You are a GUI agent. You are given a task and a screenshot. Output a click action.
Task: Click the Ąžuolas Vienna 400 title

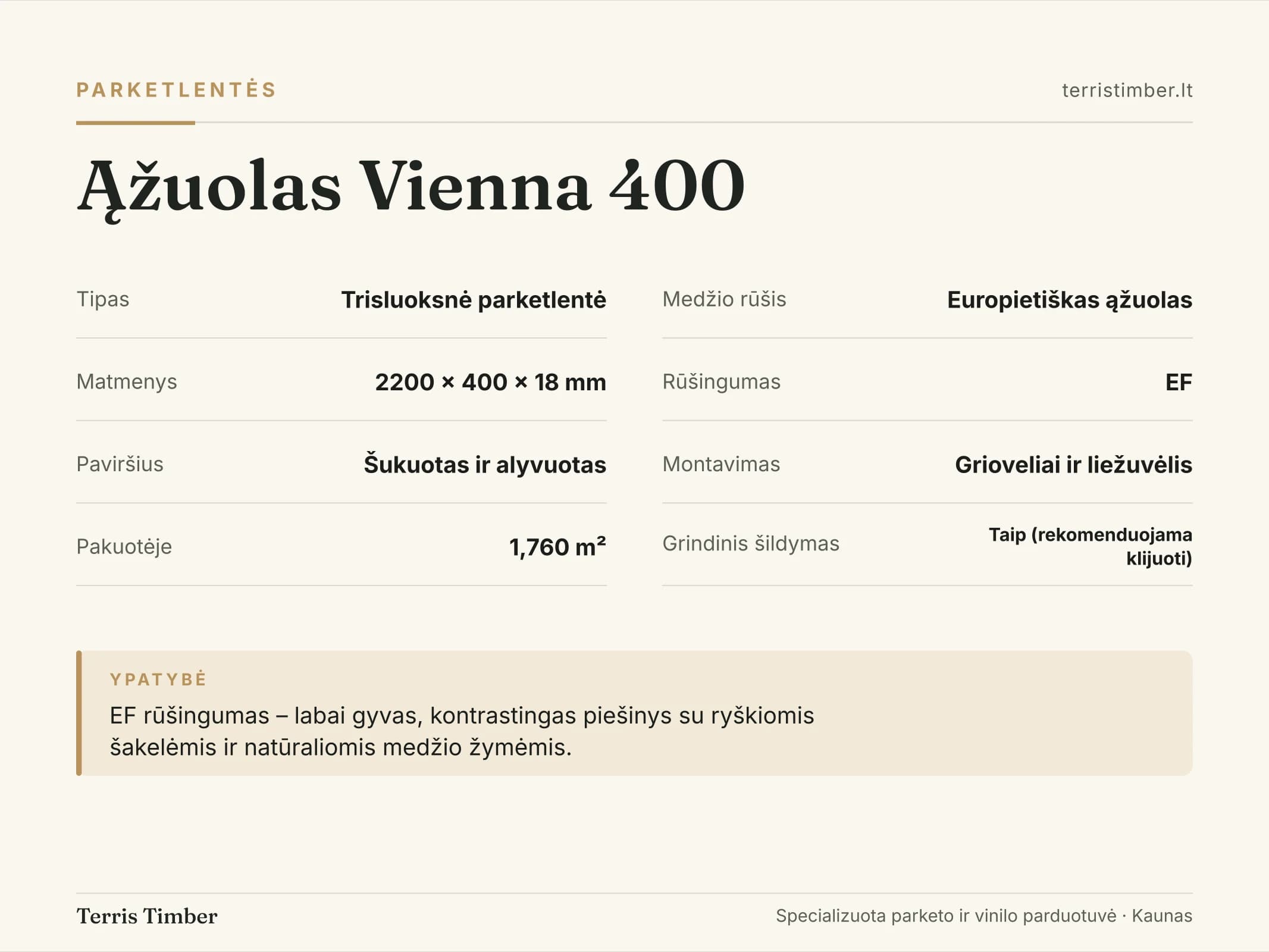411,187
